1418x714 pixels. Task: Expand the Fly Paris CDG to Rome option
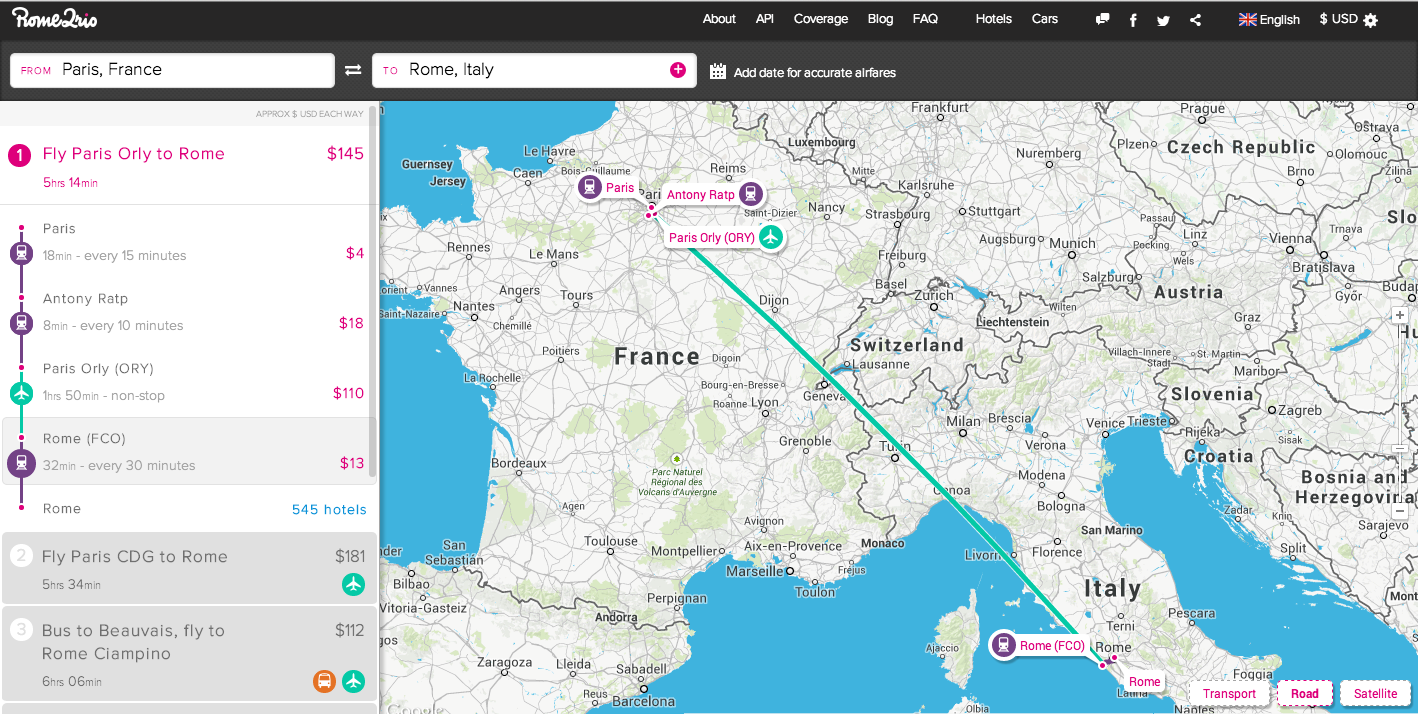click(x=189, y=568)
